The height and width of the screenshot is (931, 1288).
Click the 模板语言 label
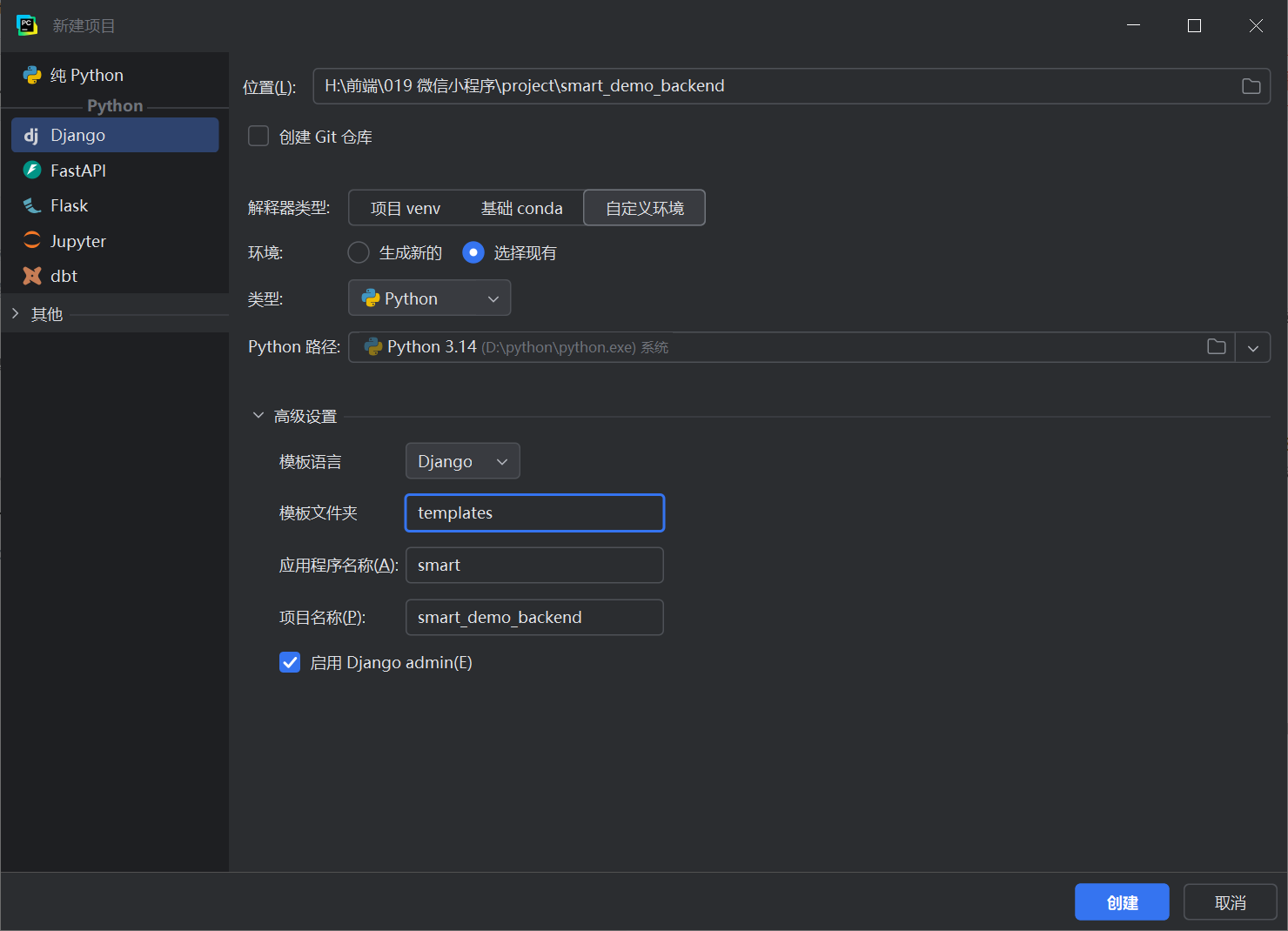pos(311,462)
